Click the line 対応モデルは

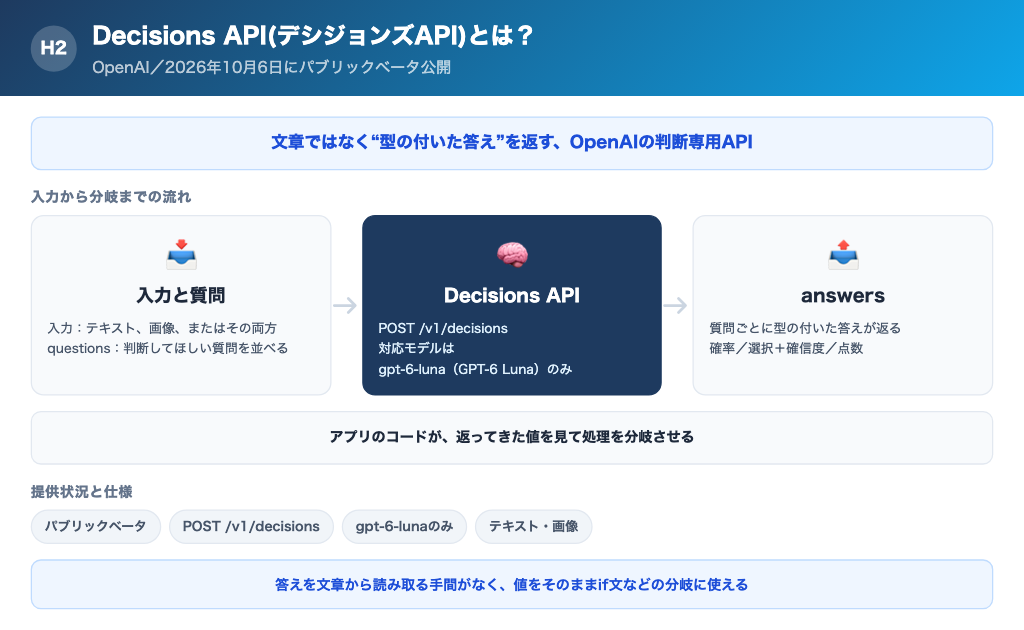[416, 348]
